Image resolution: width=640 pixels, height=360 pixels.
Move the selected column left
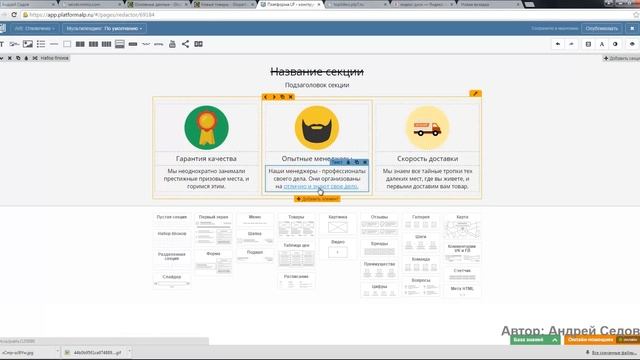pyautogui.click(x=265, y=97)
